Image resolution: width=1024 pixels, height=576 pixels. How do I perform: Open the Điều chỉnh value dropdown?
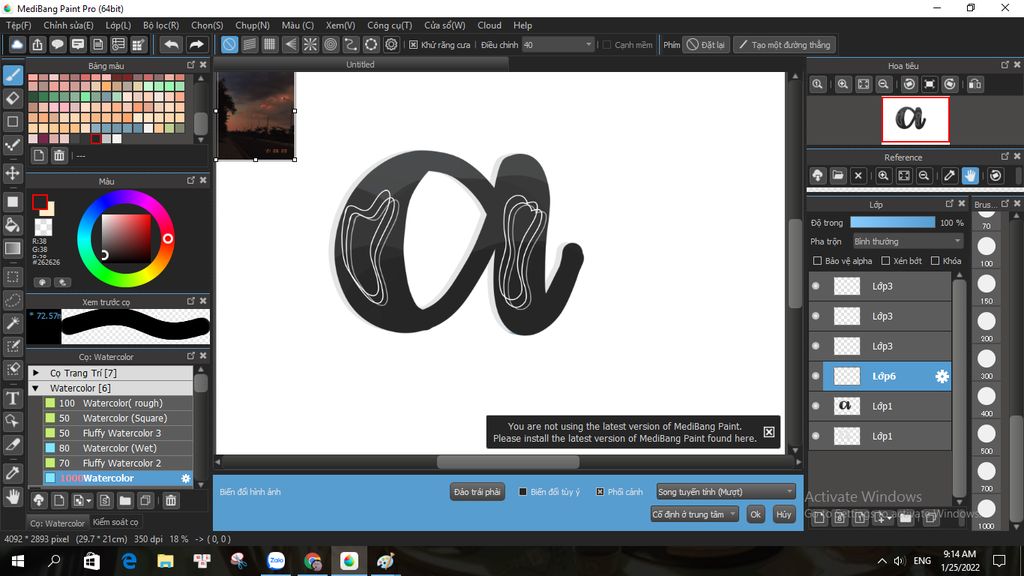[x=558, y=45]
